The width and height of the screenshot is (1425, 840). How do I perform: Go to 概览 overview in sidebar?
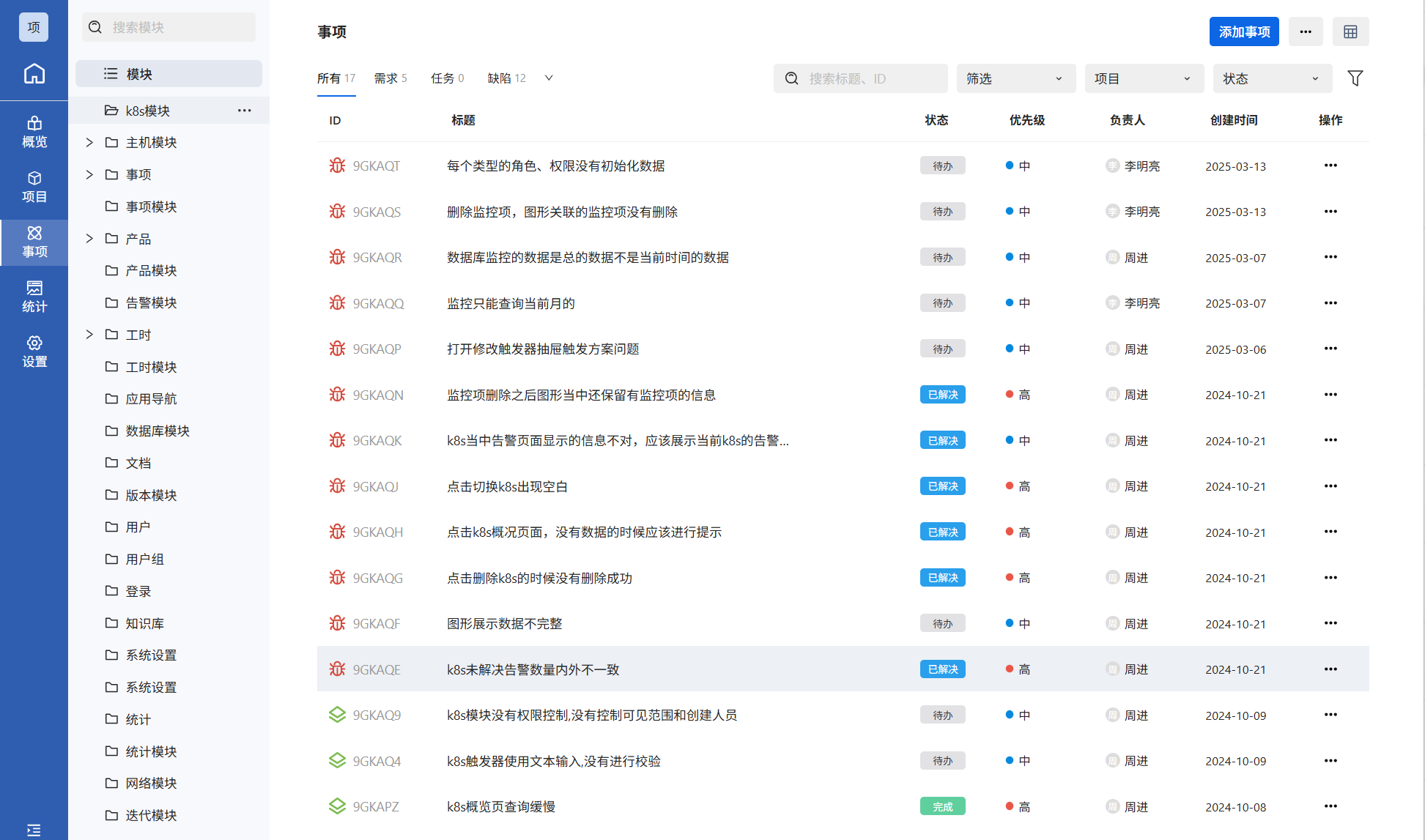tap(34, 132)
